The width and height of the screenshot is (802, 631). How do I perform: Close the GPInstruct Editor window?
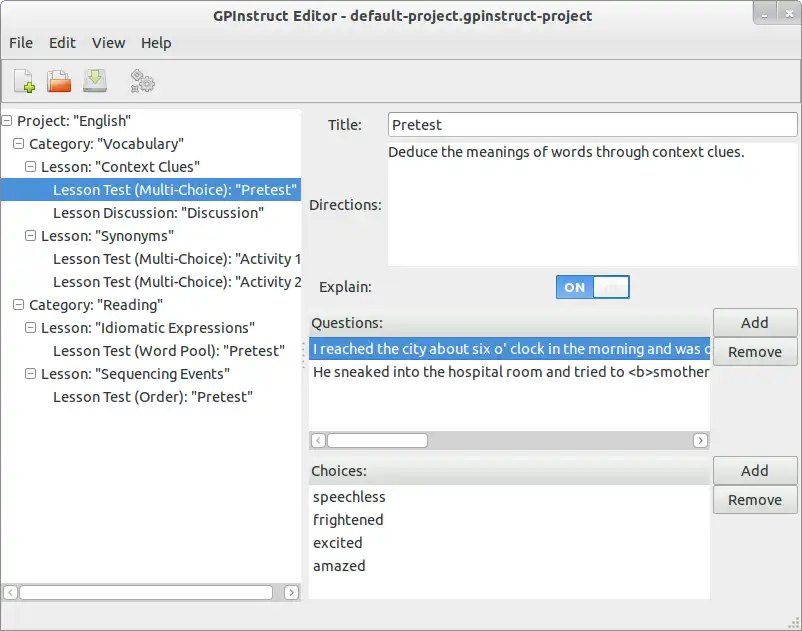[x=789, y=14]
